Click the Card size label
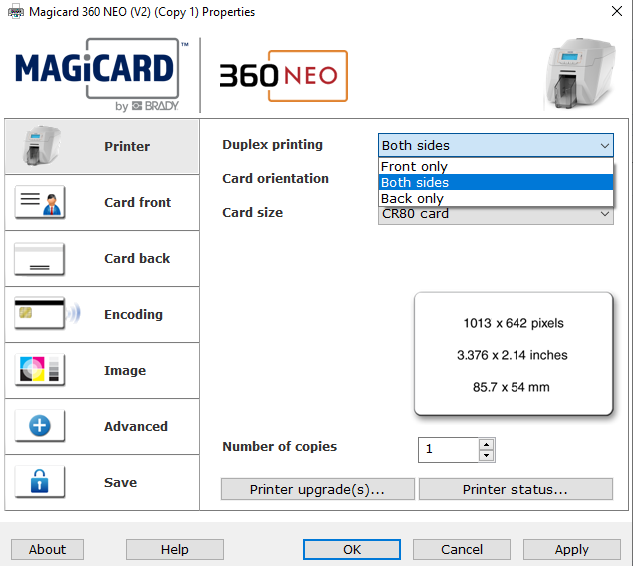Image resolution: width=633 pixels, height=566 pixels. tap(252, 212)
